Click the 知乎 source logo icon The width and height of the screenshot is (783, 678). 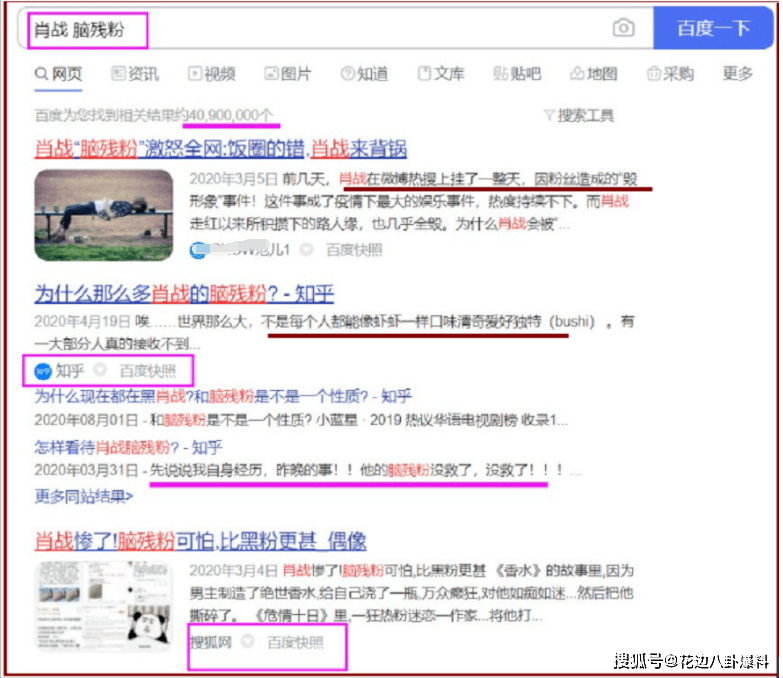(x=43, y=371)
